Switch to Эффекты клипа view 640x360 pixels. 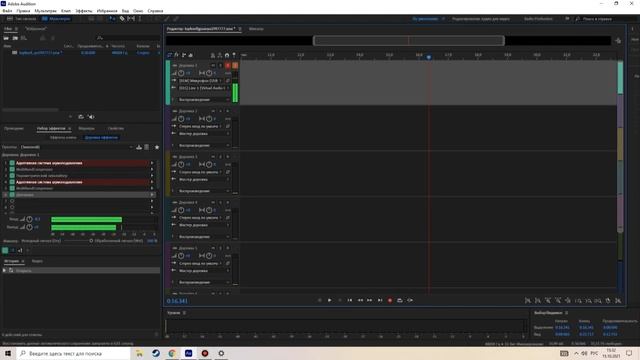pos(63,138)
